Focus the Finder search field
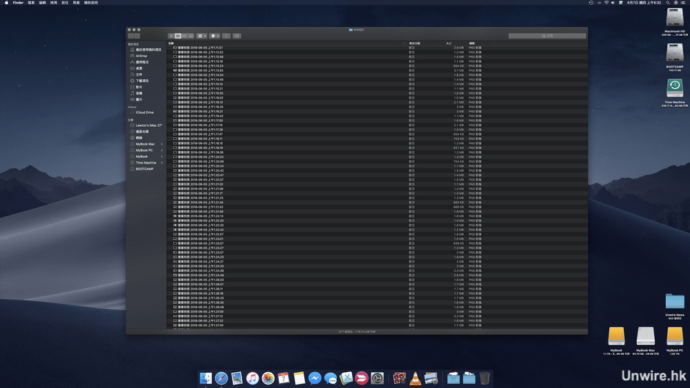The width and height of the screenshot is (690, 388). point(547,36)
